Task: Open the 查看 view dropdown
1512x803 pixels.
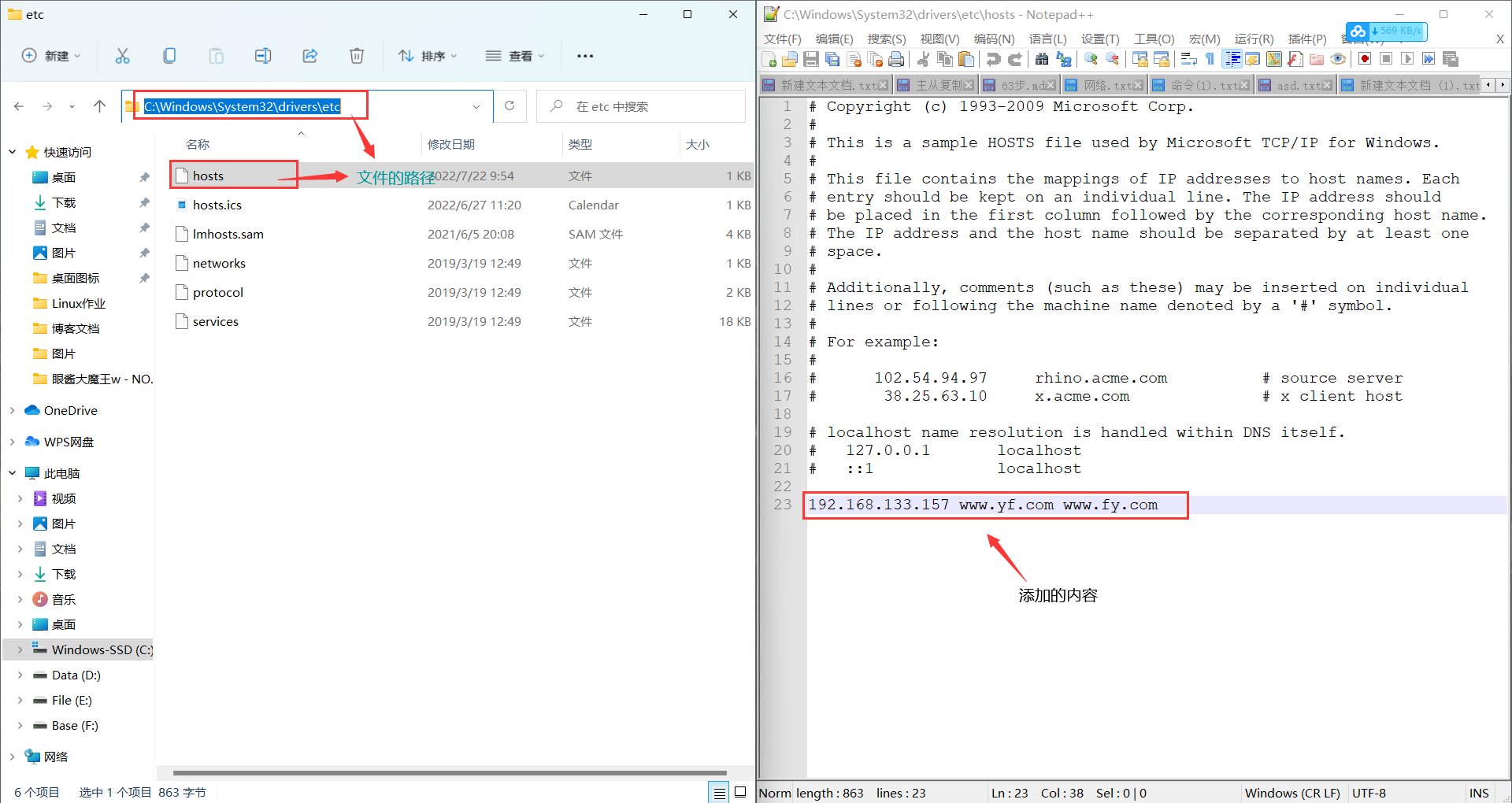Action: click(515, 56)
